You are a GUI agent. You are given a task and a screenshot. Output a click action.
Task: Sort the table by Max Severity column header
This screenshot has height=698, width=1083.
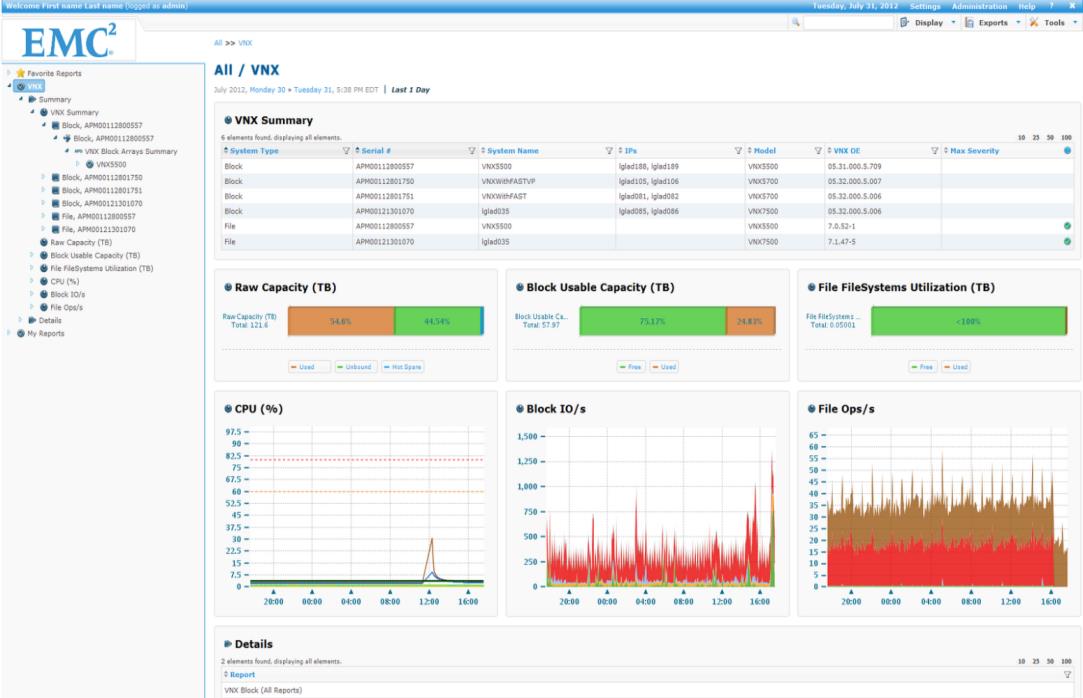[x=974, y=151]
